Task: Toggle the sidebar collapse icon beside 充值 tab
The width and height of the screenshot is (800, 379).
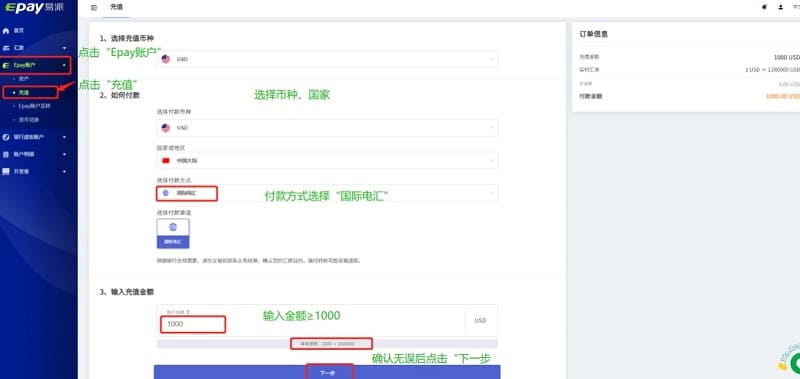Action: 94,8
